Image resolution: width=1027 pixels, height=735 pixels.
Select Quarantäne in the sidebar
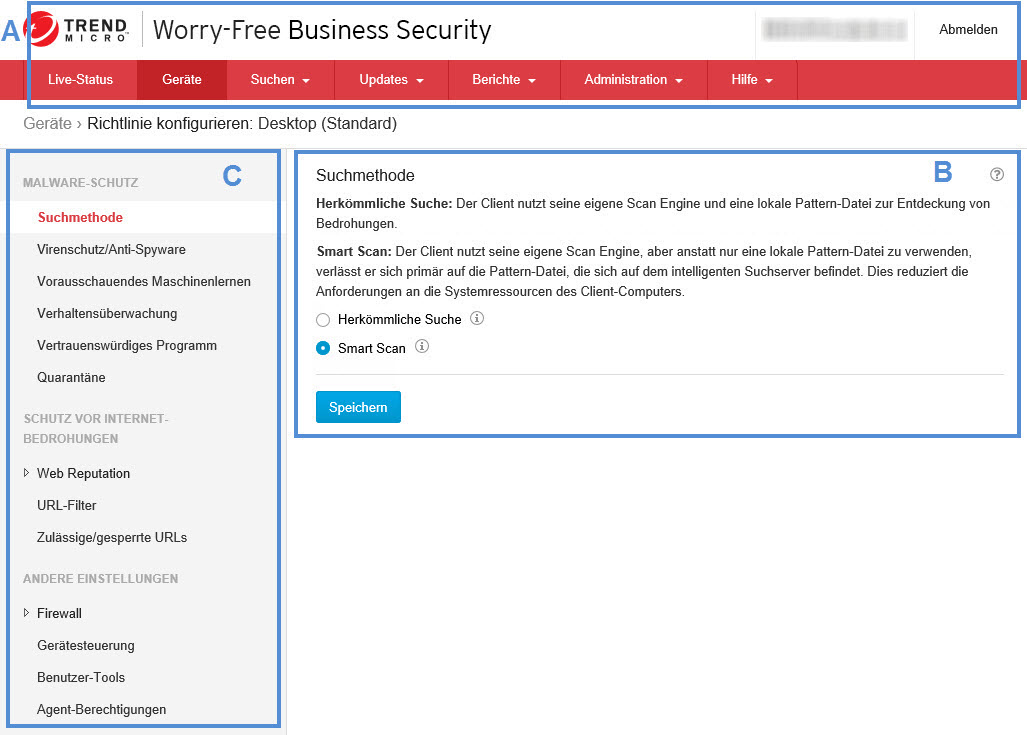pyautogui.click(x=71, y=377)
